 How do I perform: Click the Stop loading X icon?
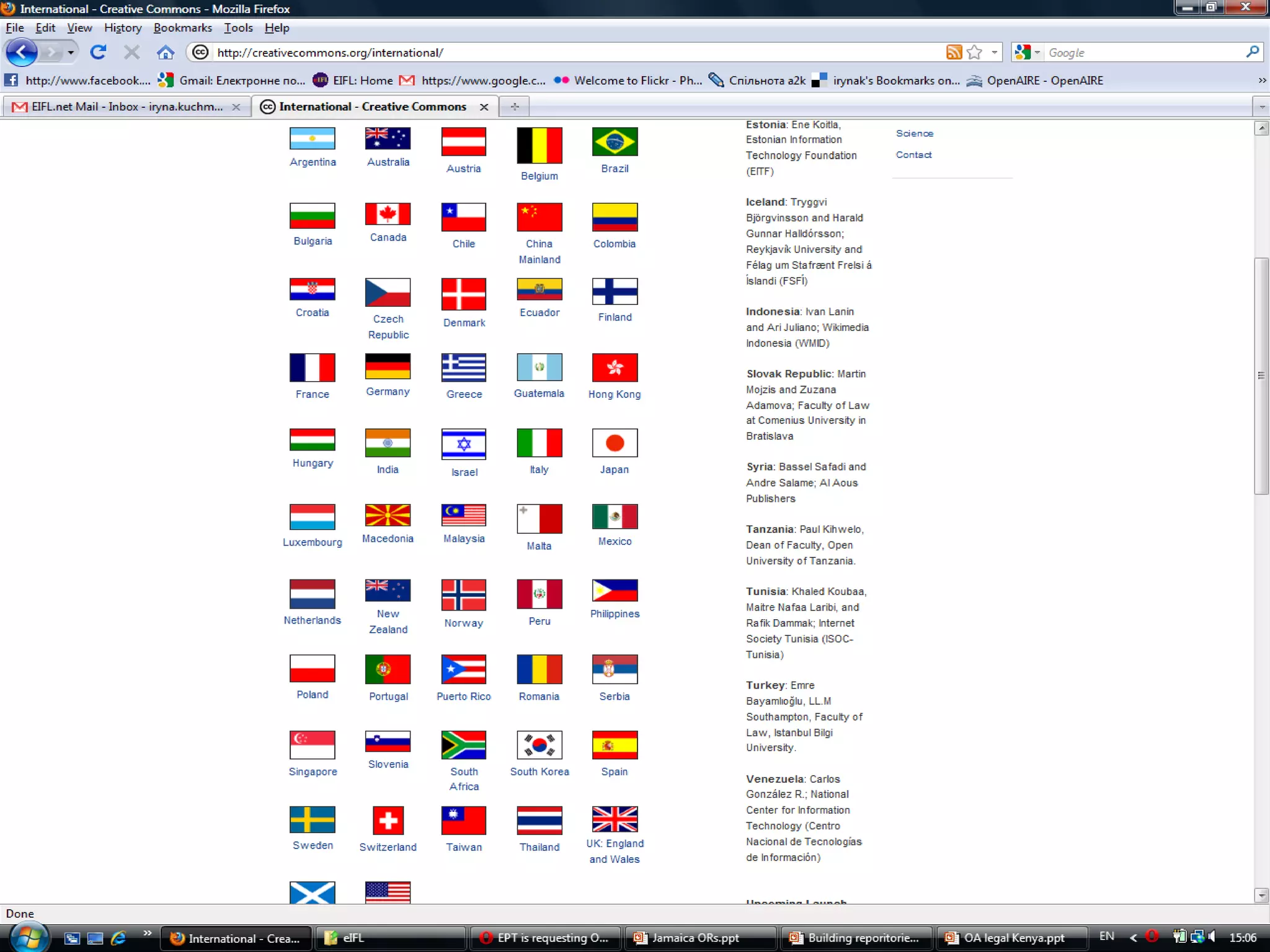tap(131, 53)
